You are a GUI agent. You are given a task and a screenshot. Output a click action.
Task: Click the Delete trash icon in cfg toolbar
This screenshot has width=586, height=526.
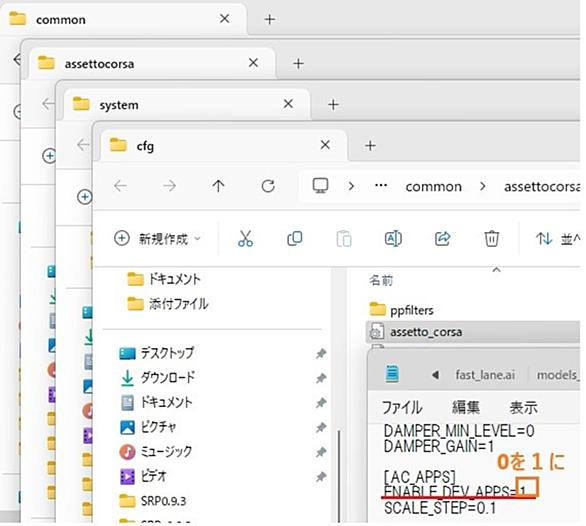pyautogui.click(x=491, y=239)
